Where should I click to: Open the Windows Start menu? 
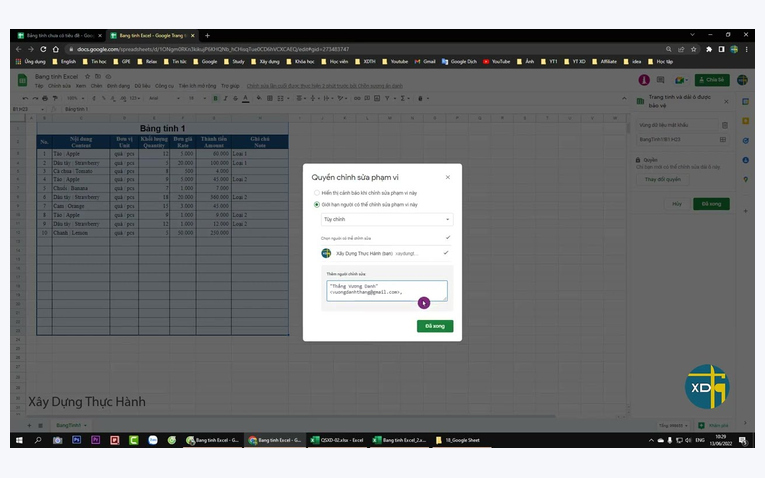pyautogui.click(x=19, y=440)
